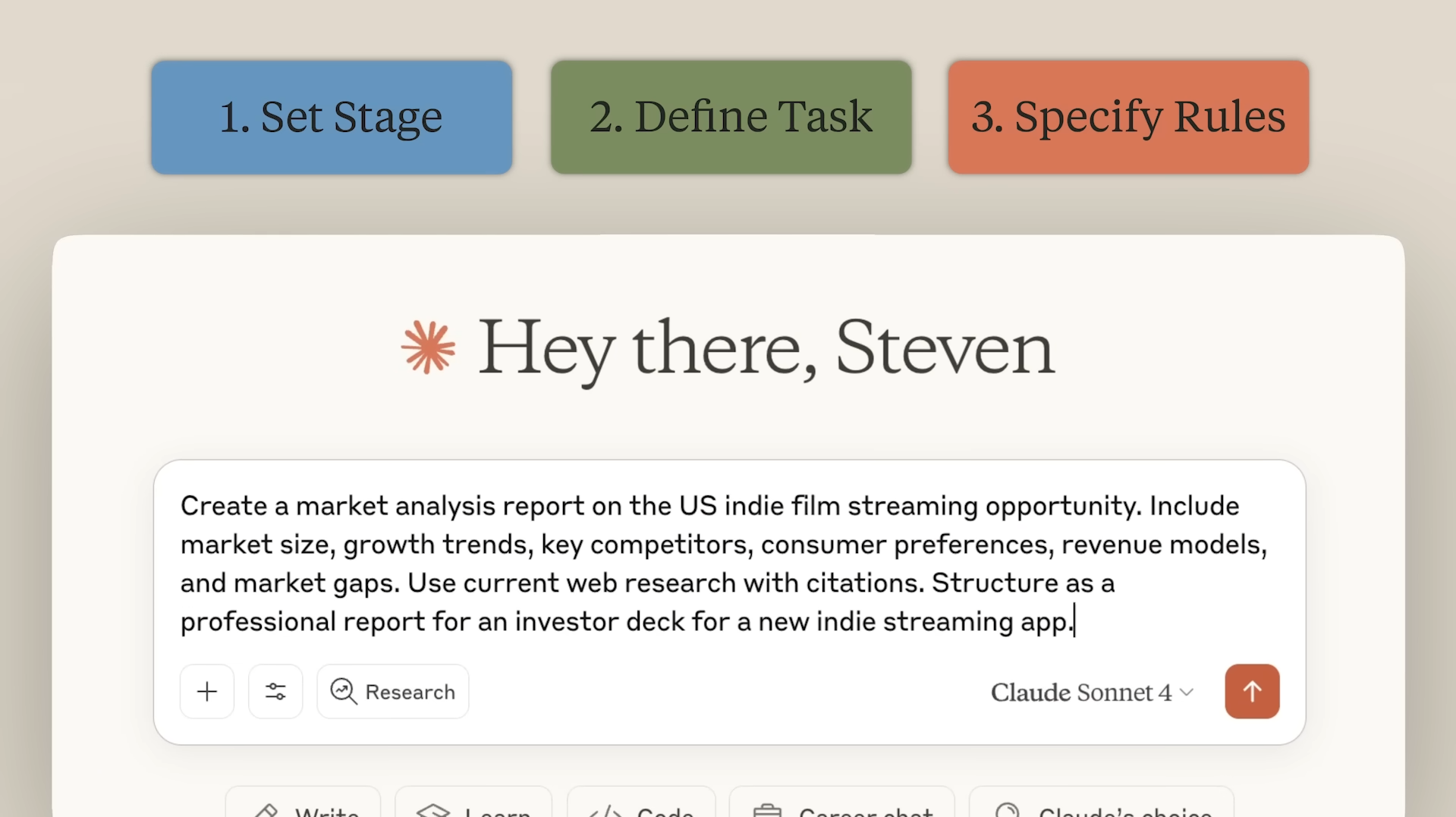This screenshot has width=1456, height=817.
Task: Open the search and tools settings icon
Action: point(275,692)
